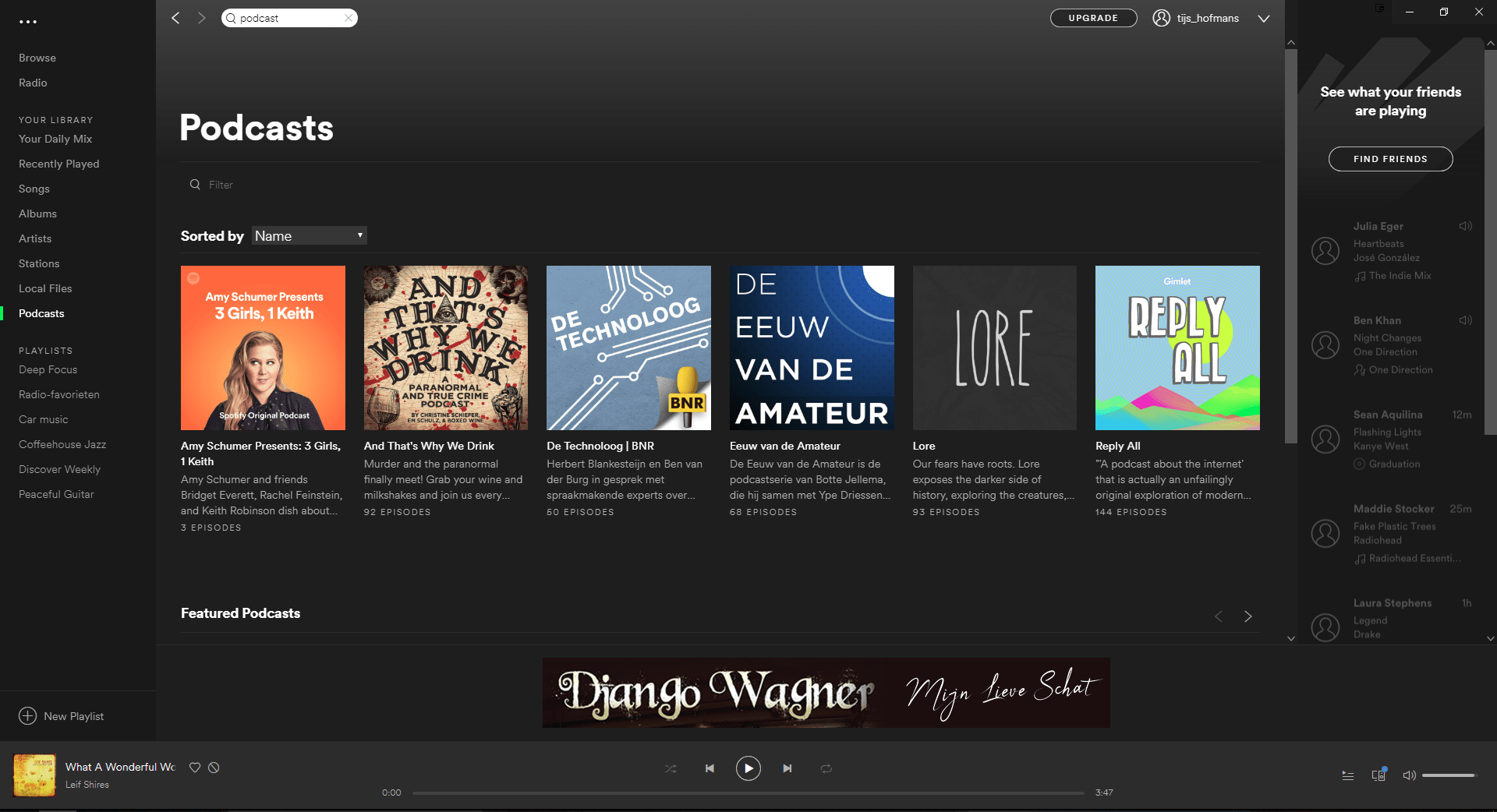This screenshot has height=812, width=1497.
Task: Click the Leif Shires artist link
Action: (x=87, y=785)
